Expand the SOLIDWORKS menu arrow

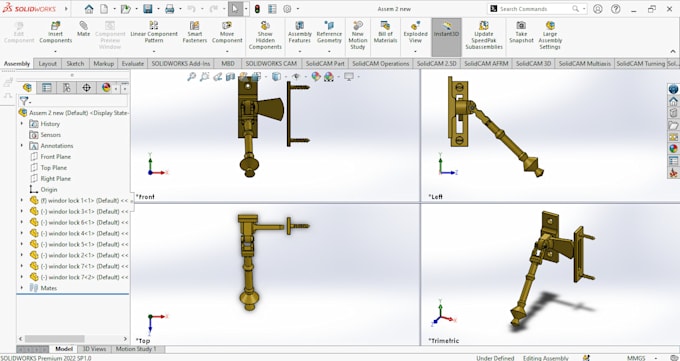[66, 8]
